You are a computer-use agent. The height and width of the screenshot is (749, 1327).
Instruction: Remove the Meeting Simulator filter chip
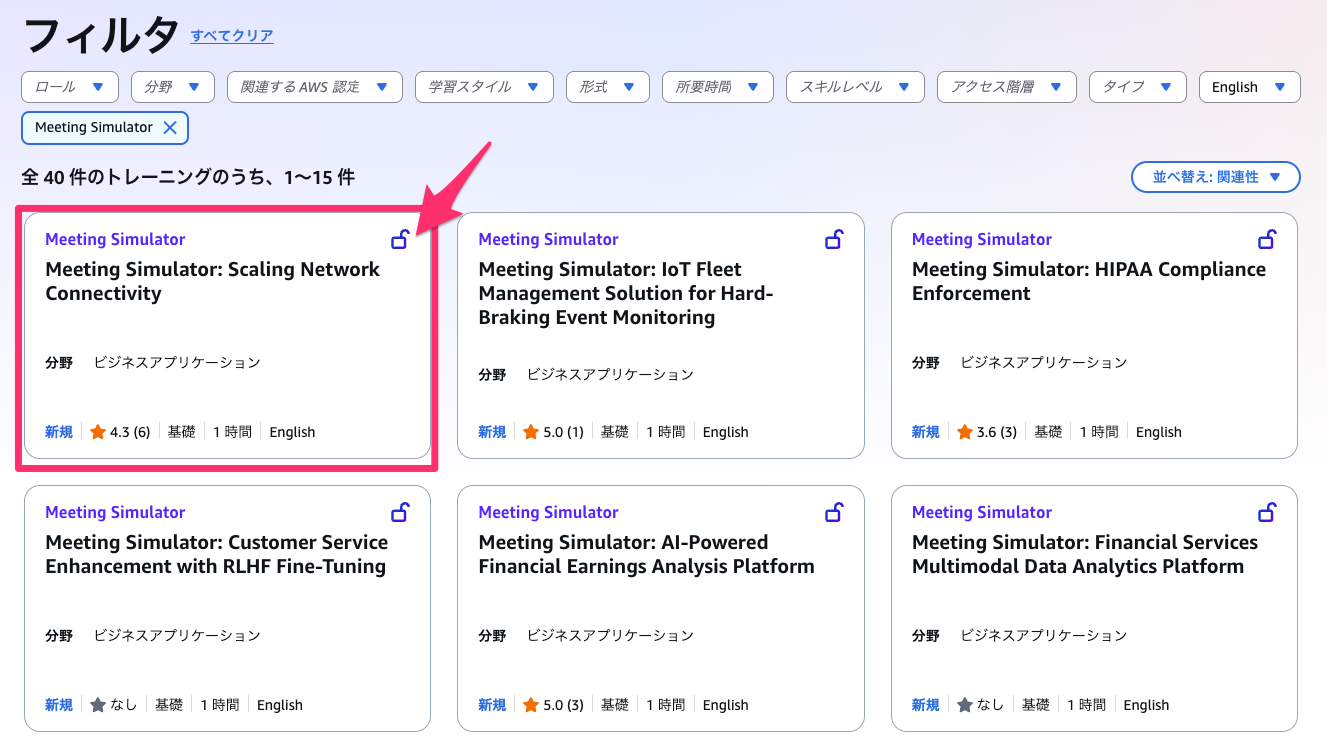point(170,128)
